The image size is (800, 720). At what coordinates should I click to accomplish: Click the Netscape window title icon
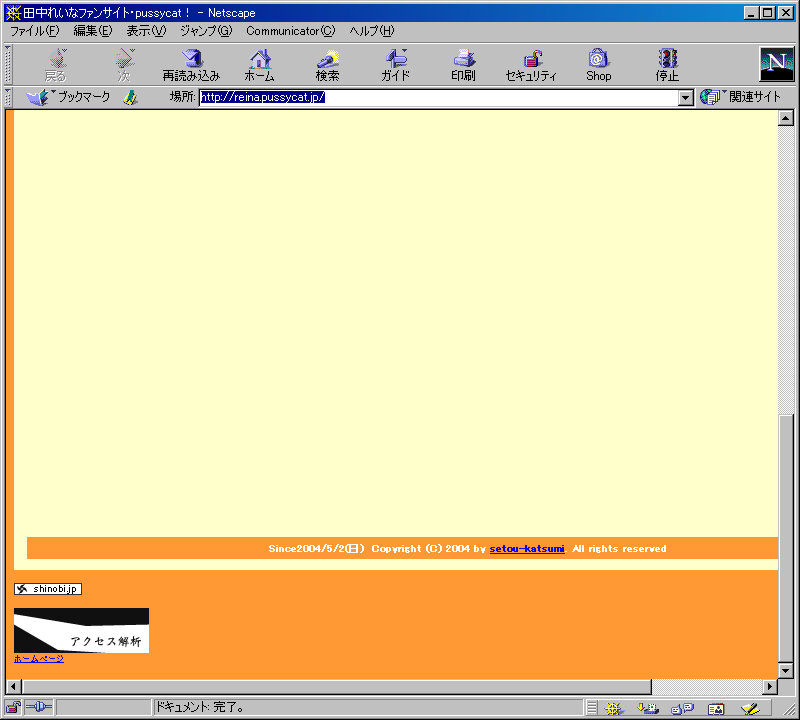tap(13, 13)
